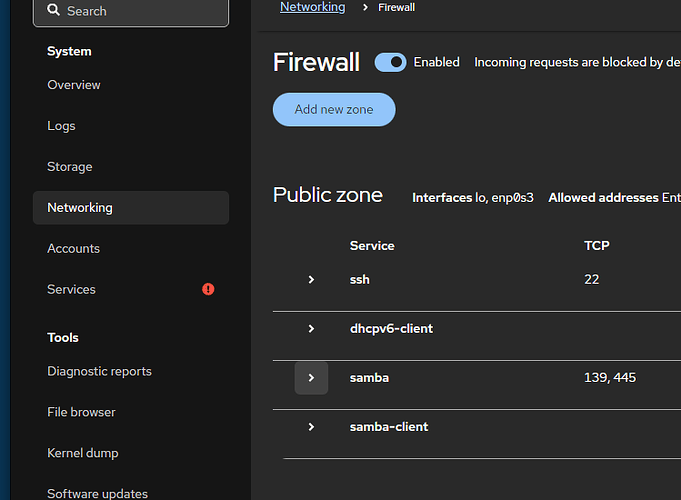Click TCP port value 22
Image resolution: width=681 pixels, height=500 pixels.
click(592, 279)
